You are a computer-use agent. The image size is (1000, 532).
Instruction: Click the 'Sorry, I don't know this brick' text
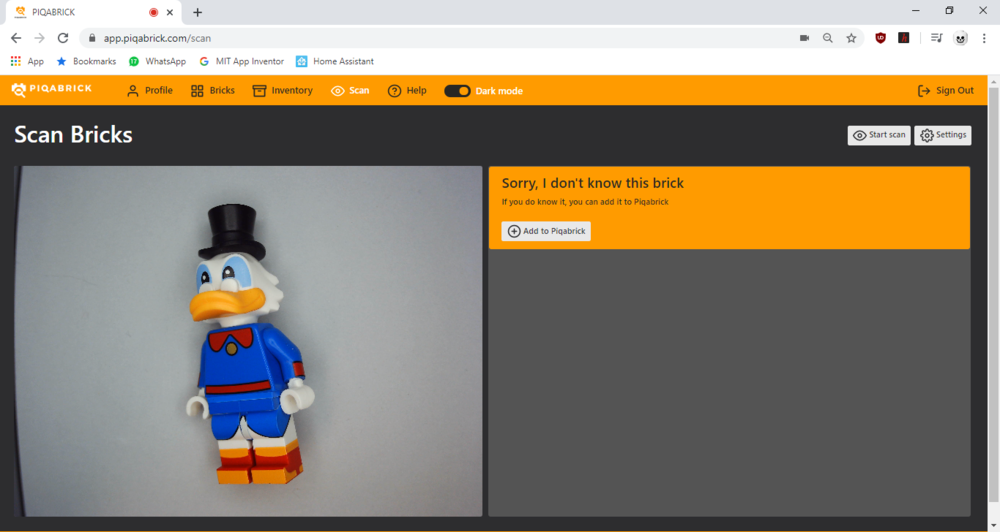pos(592,183)
